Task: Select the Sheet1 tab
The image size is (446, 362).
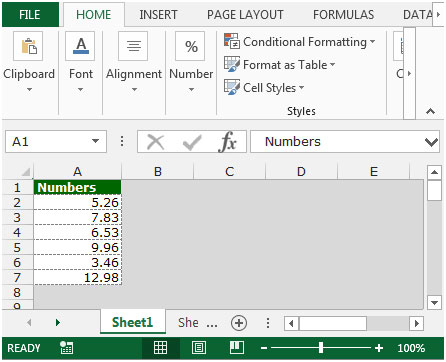Action: (x=132, y=322)
